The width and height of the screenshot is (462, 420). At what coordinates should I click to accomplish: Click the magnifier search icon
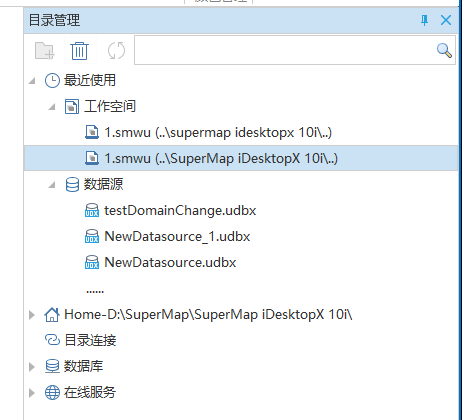[x=444, y=50]
